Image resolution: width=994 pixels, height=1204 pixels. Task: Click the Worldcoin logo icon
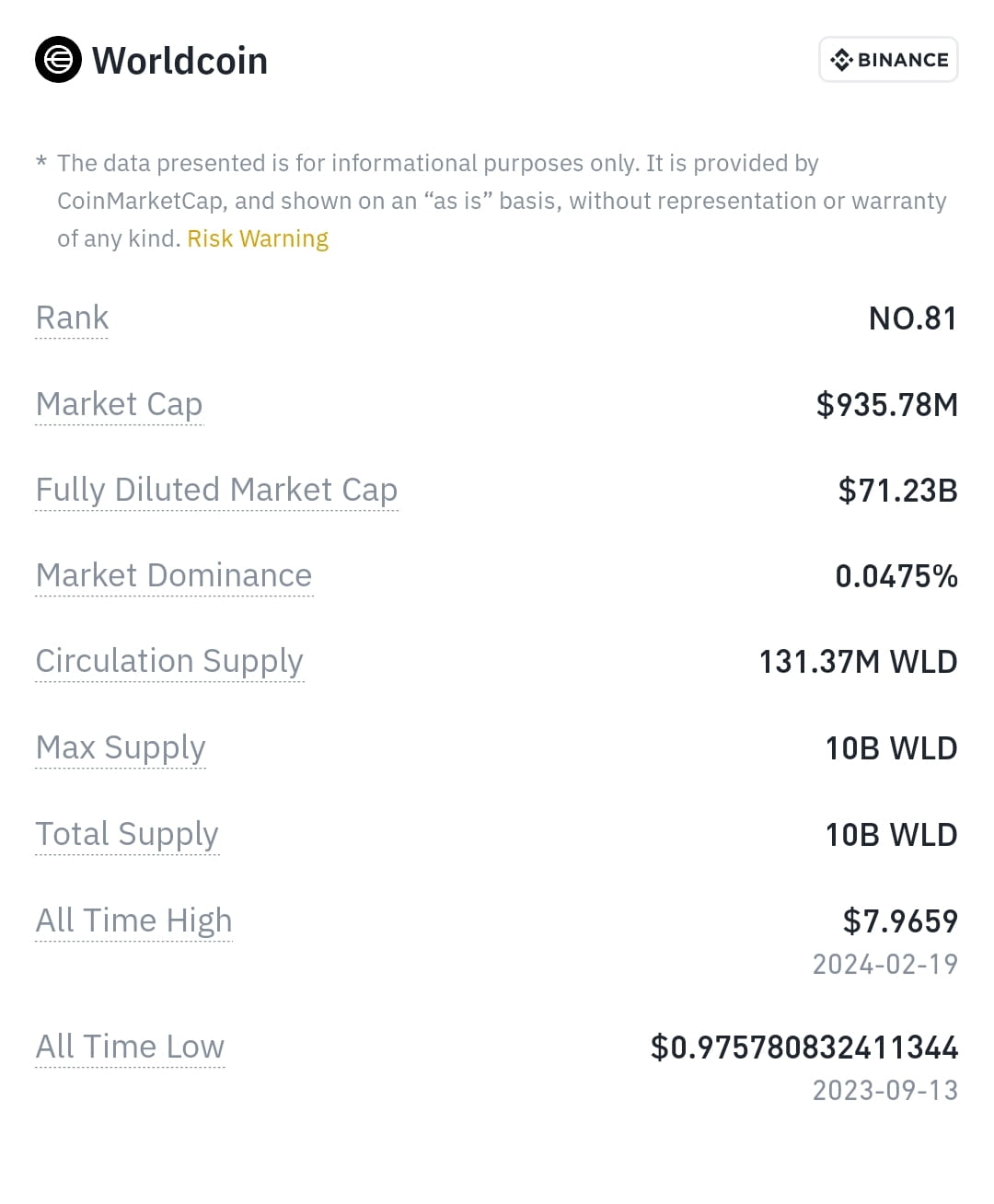coord(58,60)
